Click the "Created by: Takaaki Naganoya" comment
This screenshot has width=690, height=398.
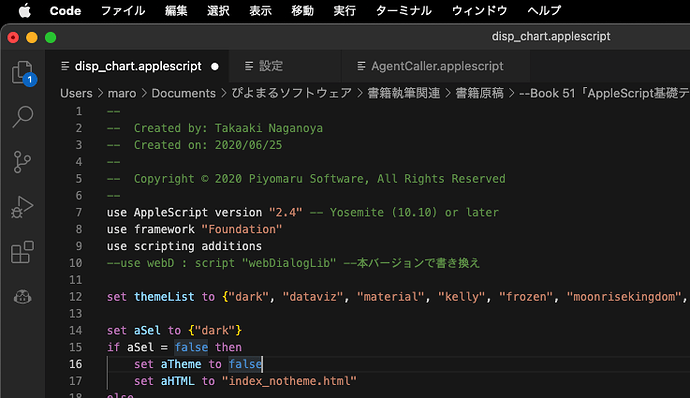[x=228, y=128]
